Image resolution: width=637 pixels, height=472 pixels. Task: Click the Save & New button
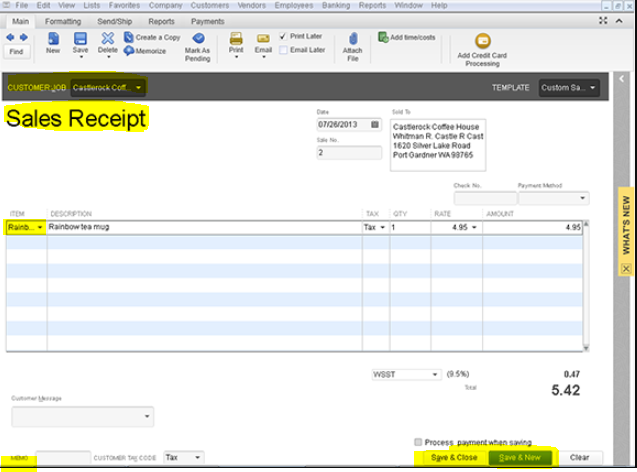pos(519,457)
